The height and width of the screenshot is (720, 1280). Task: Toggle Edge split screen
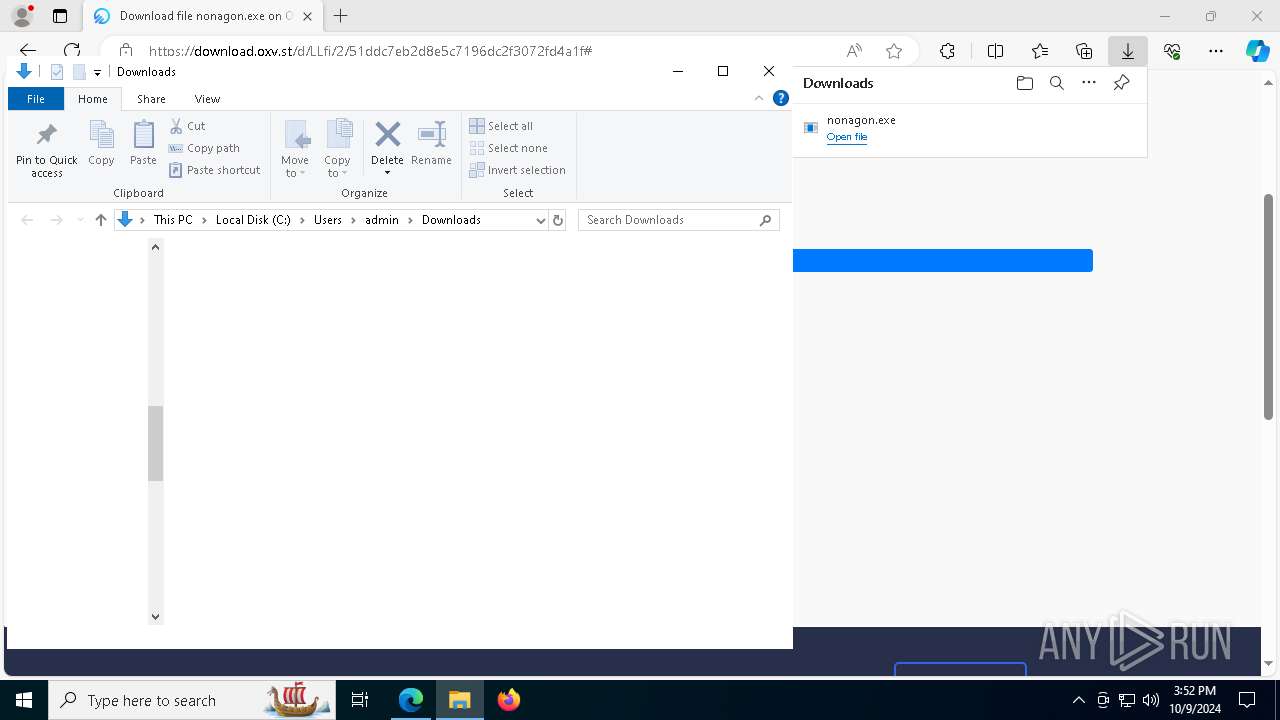[995, 51]
